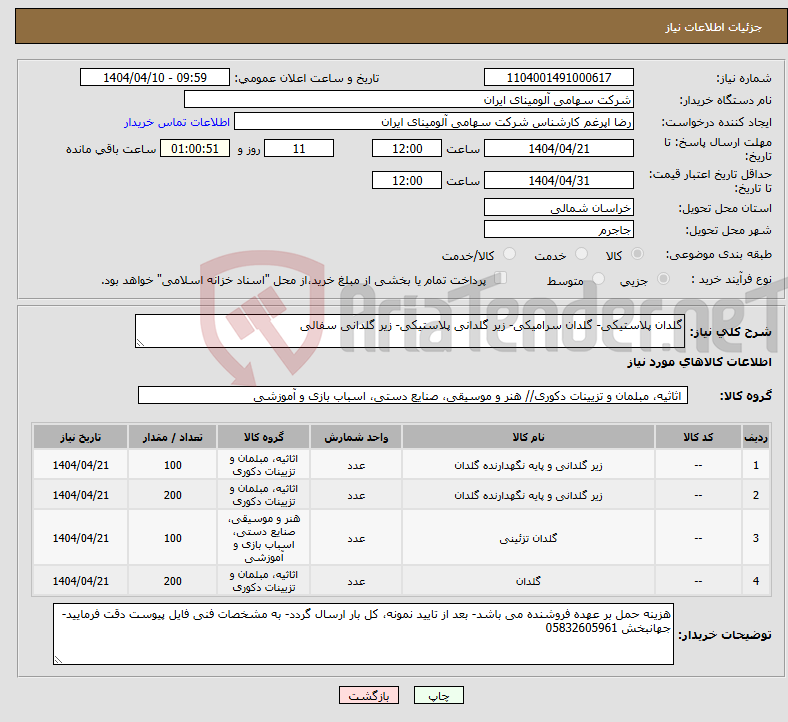Click the delivery province field خراسان شمالی
Viewport: 788px width, 722px height.
pos(558,208)
